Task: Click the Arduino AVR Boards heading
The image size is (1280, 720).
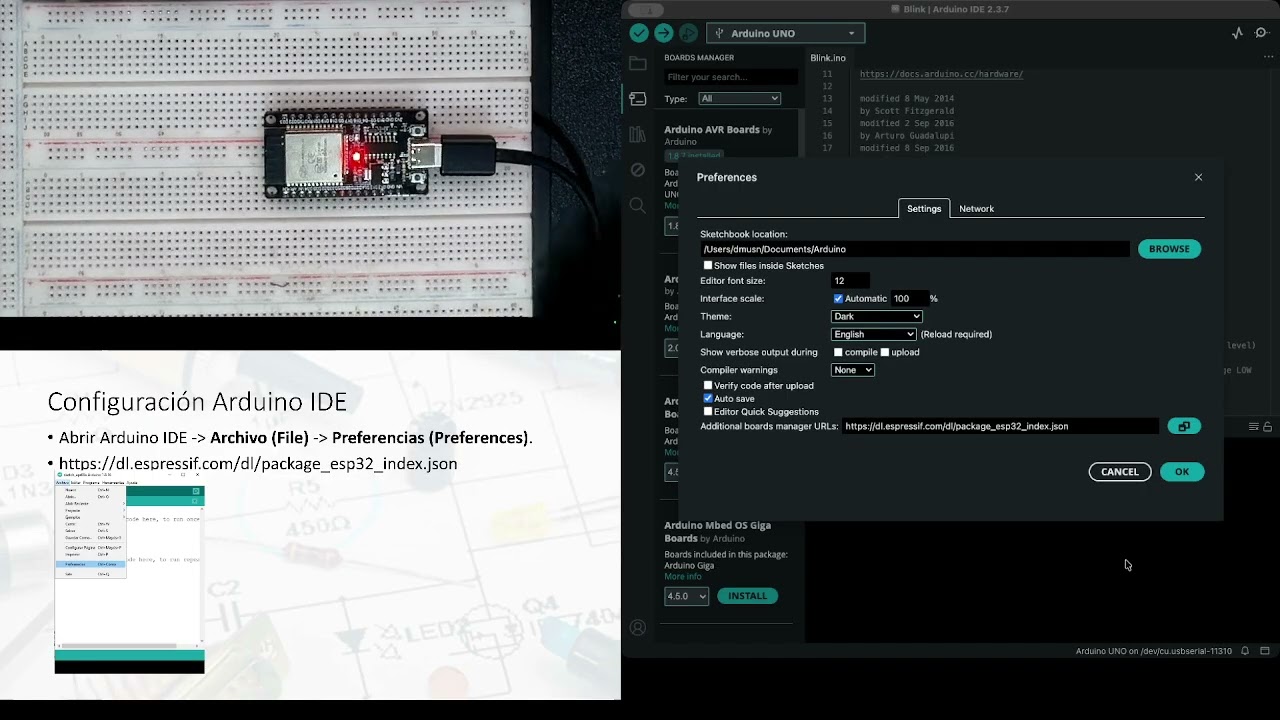Action: (x=712, y=130)
